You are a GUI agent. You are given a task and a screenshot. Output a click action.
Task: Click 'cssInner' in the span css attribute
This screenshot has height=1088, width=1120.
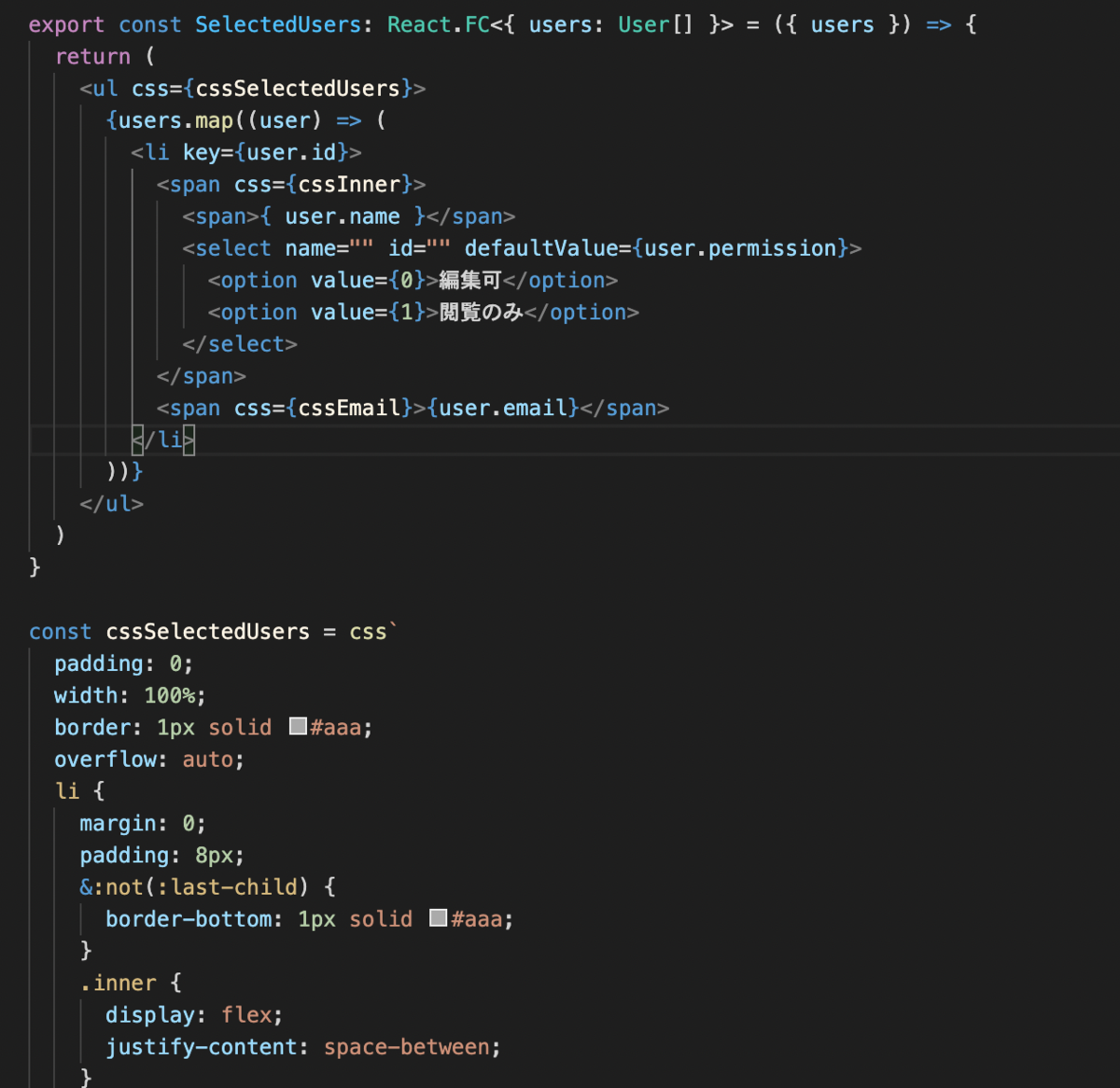[x=349, y=185]
